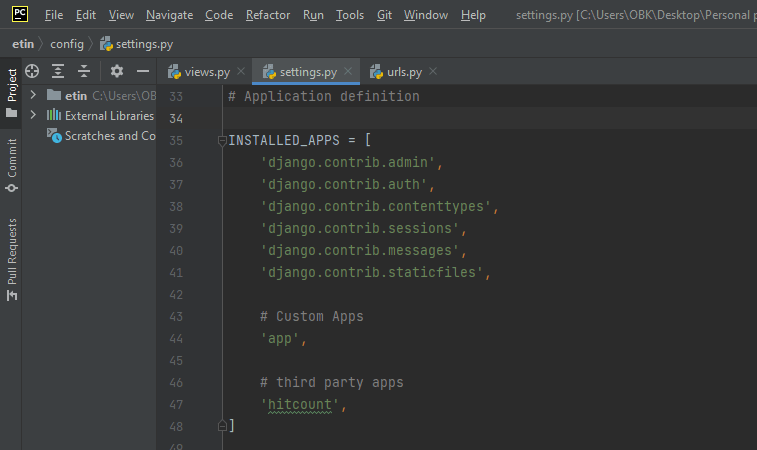Click the '# Custom Apps' comment
757x450 pixels.
(x=312, y=316)
